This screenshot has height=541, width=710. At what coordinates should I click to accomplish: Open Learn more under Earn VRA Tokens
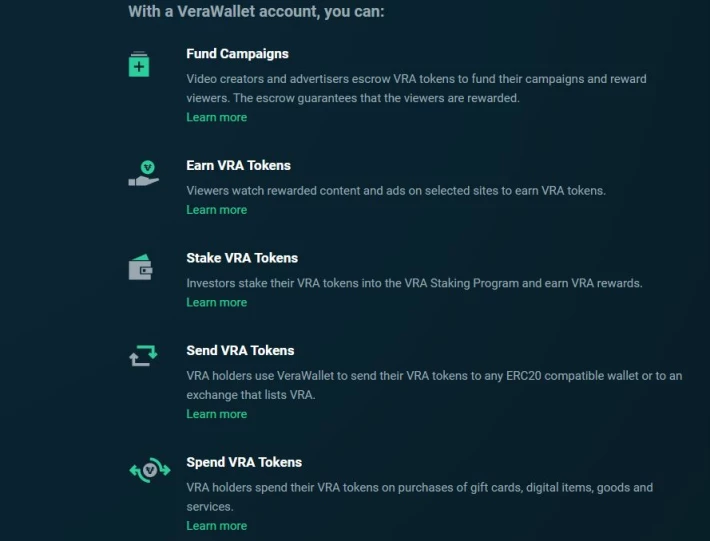(216, 210)
